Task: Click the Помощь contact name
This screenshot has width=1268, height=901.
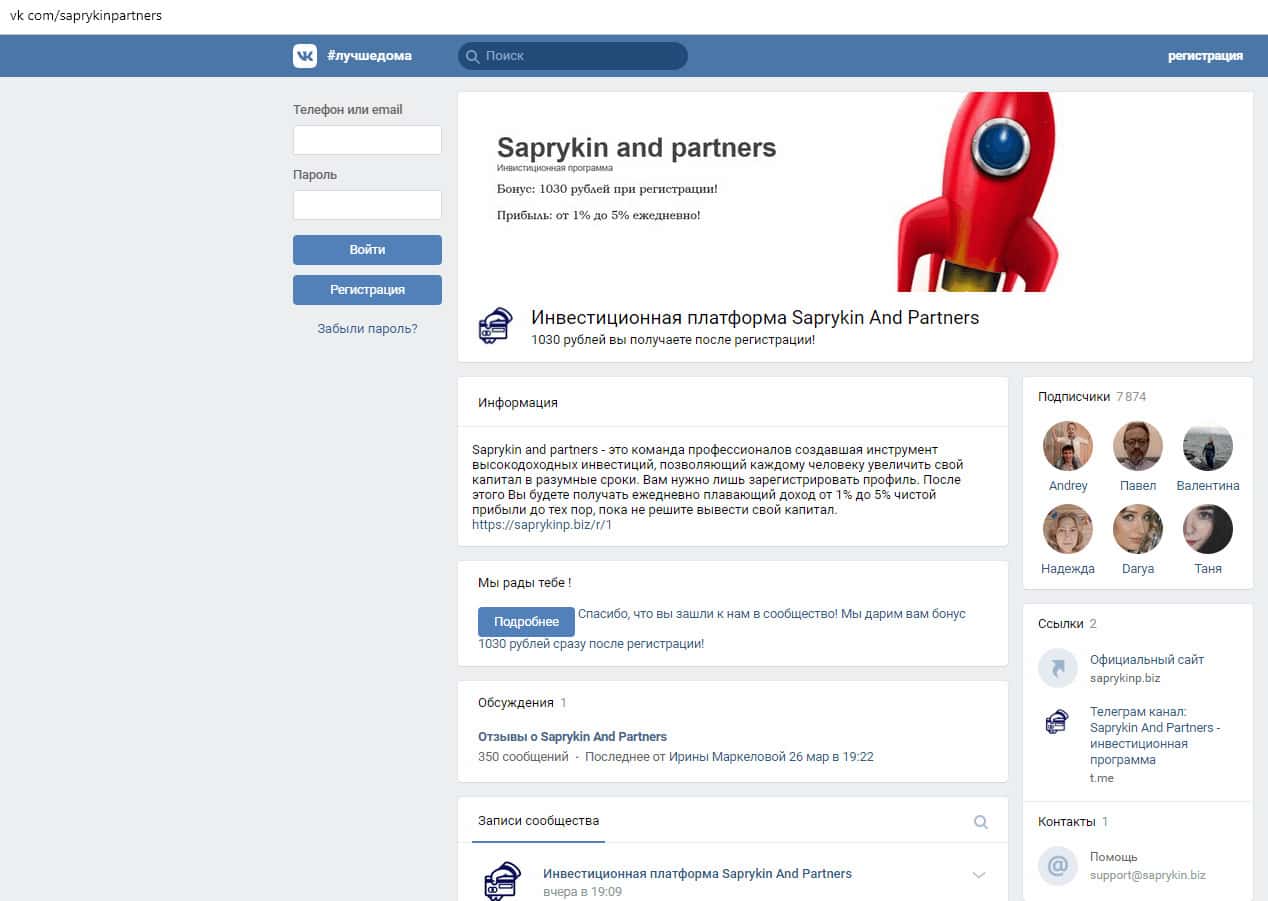Action: 1114,857
